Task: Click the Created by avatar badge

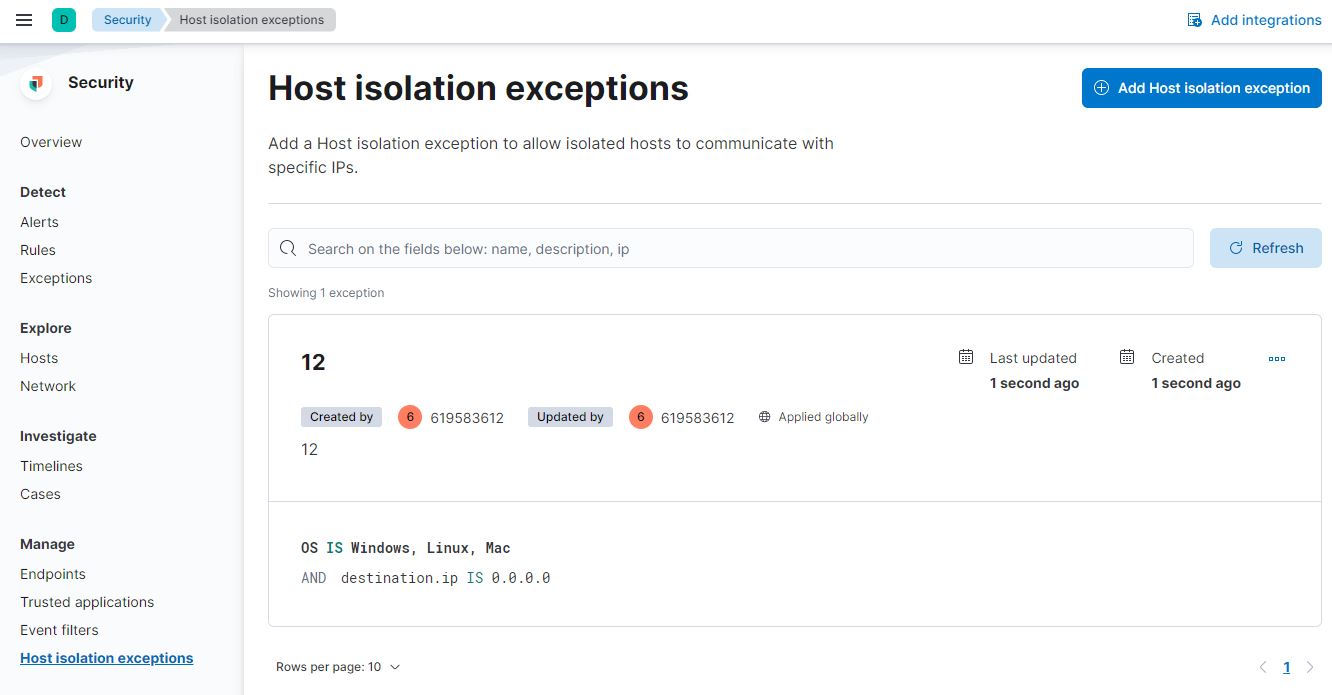Action: tap(410, 417)
